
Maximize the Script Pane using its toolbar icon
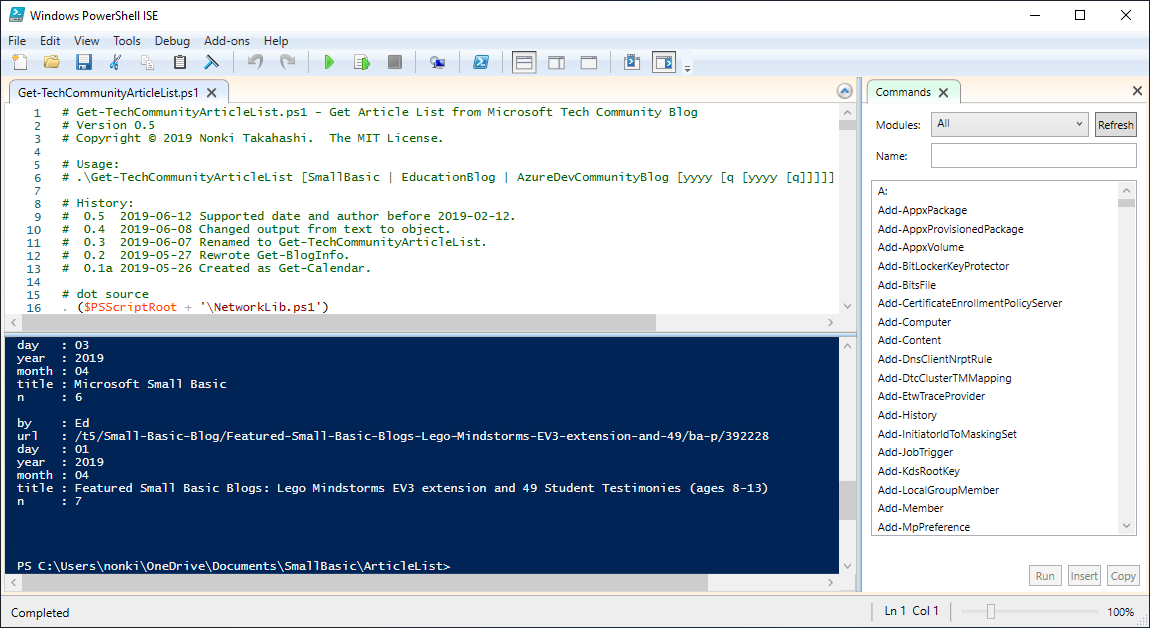pos(587,61)
